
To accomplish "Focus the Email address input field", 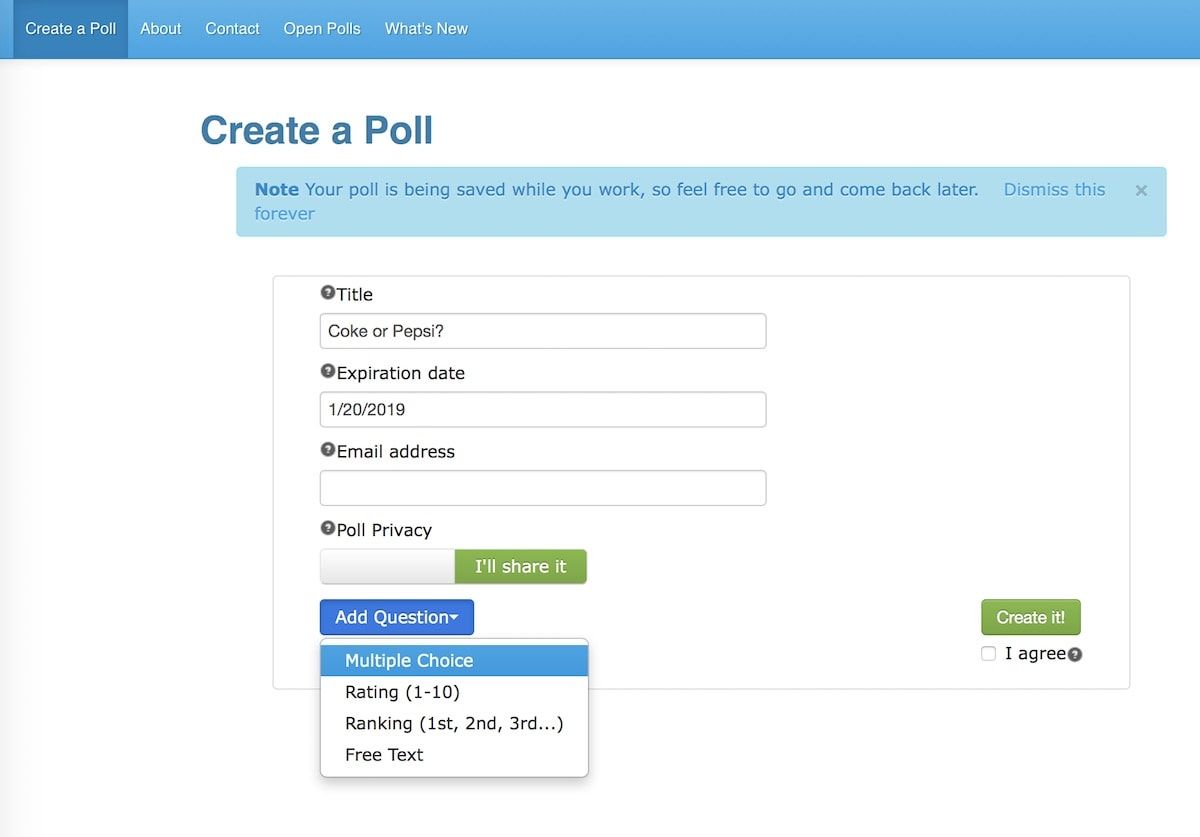I will coord(543,488).
